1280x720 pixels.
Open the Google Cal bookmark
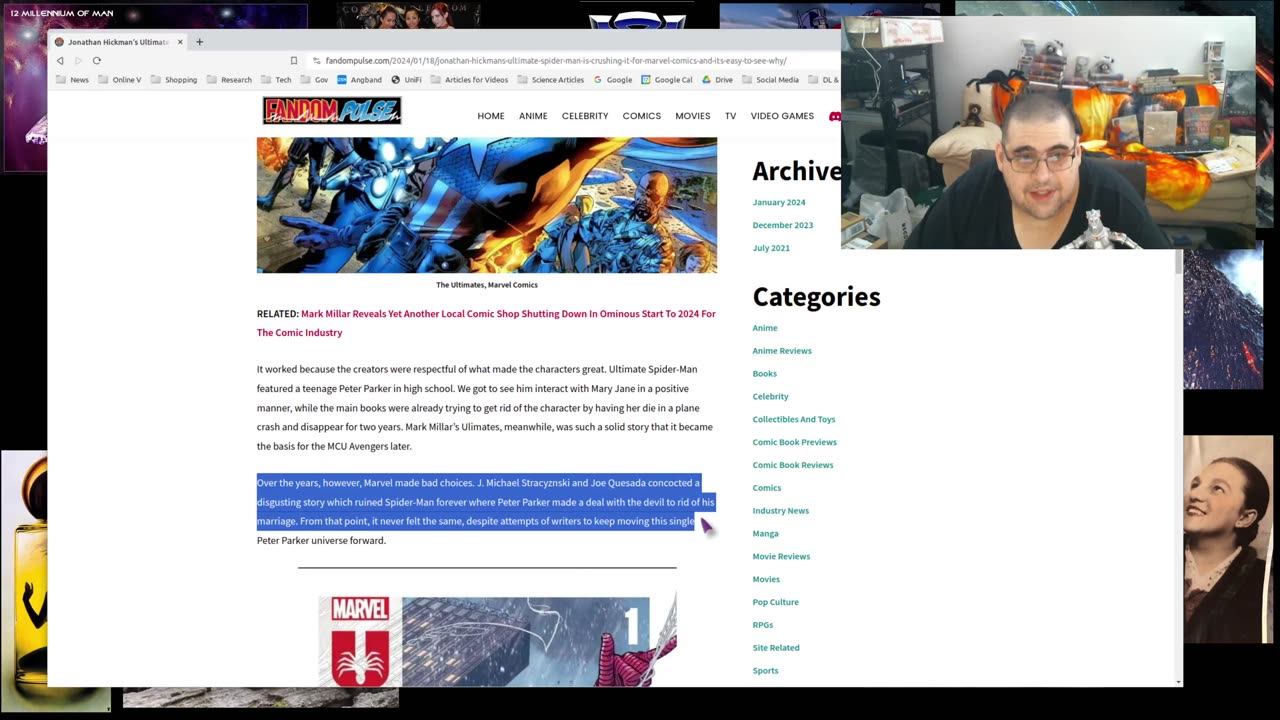pyautogui.click(x=667, y=80)
